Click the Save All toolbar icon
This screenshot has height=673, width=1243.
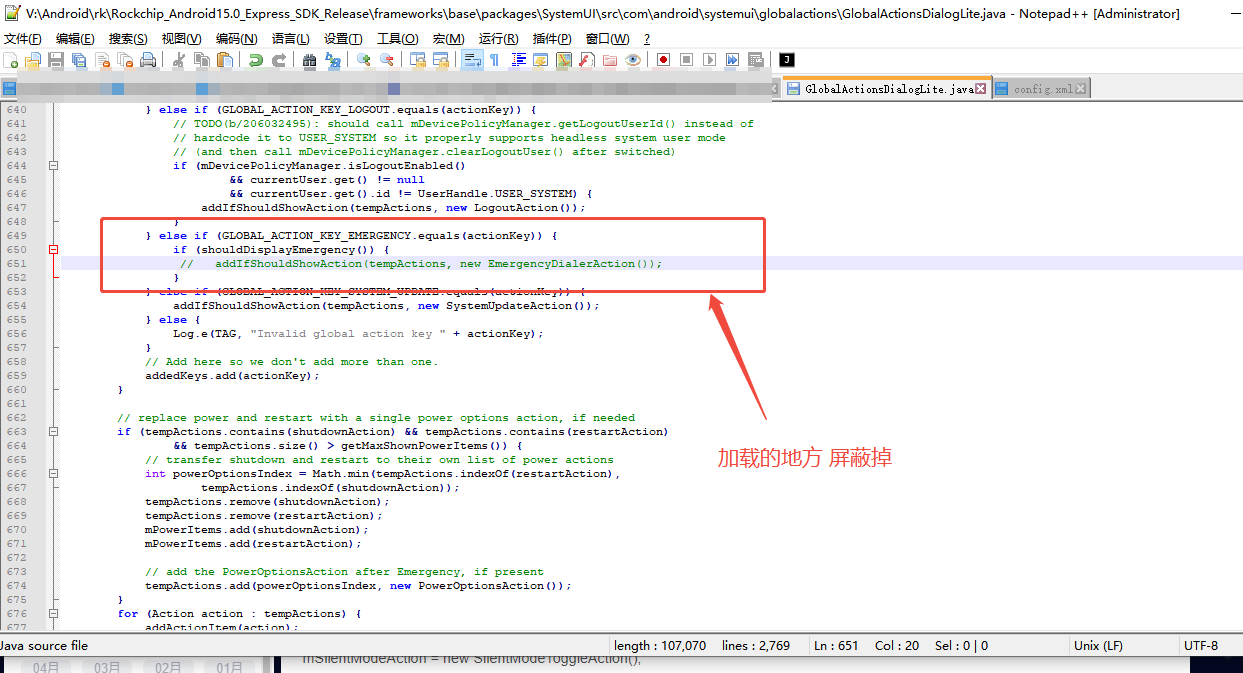[x=79, y=60]
